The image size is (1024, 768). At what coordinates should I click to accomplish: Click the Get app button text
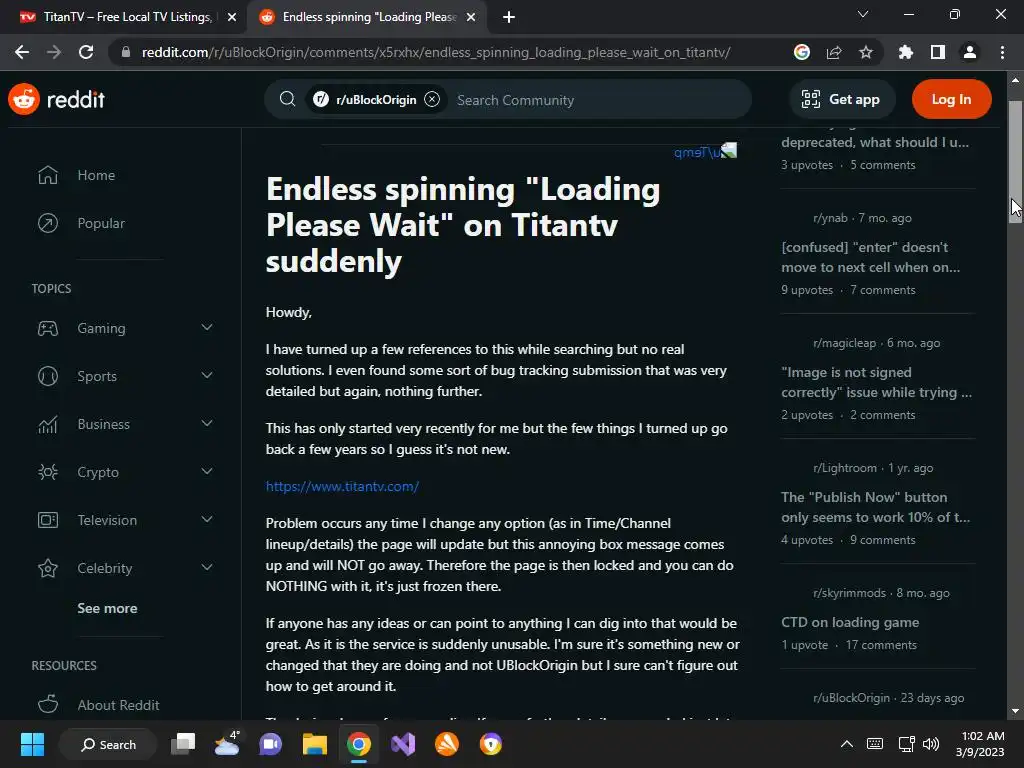[x=854, y=99]
